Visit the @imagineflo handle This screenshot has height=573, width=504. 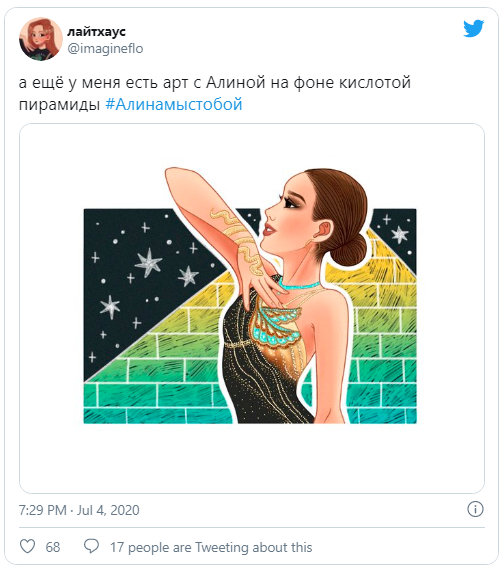pyautogui.click(x=105, y=48)
